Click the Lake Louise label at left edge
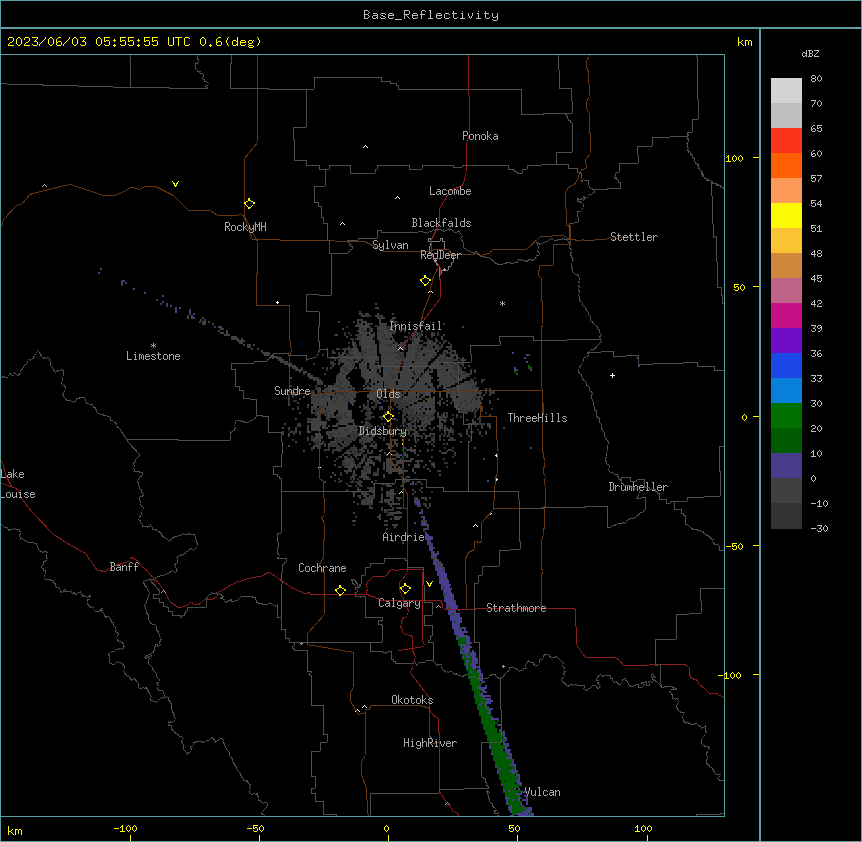The width and height of the screenshot is (862, 842). tap(18, 484)
